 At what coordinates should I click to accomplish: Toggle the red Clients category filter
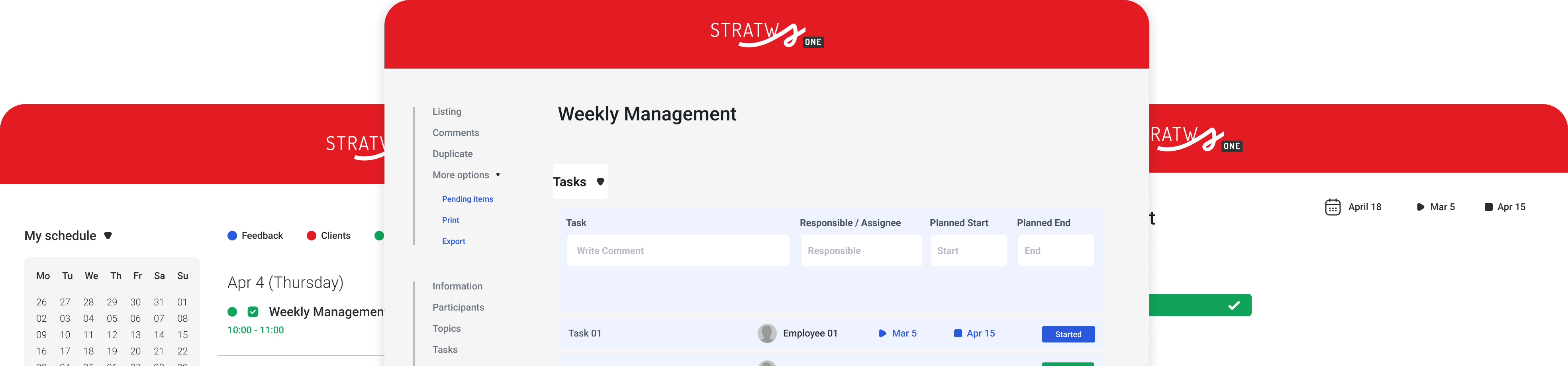point(311,236)
